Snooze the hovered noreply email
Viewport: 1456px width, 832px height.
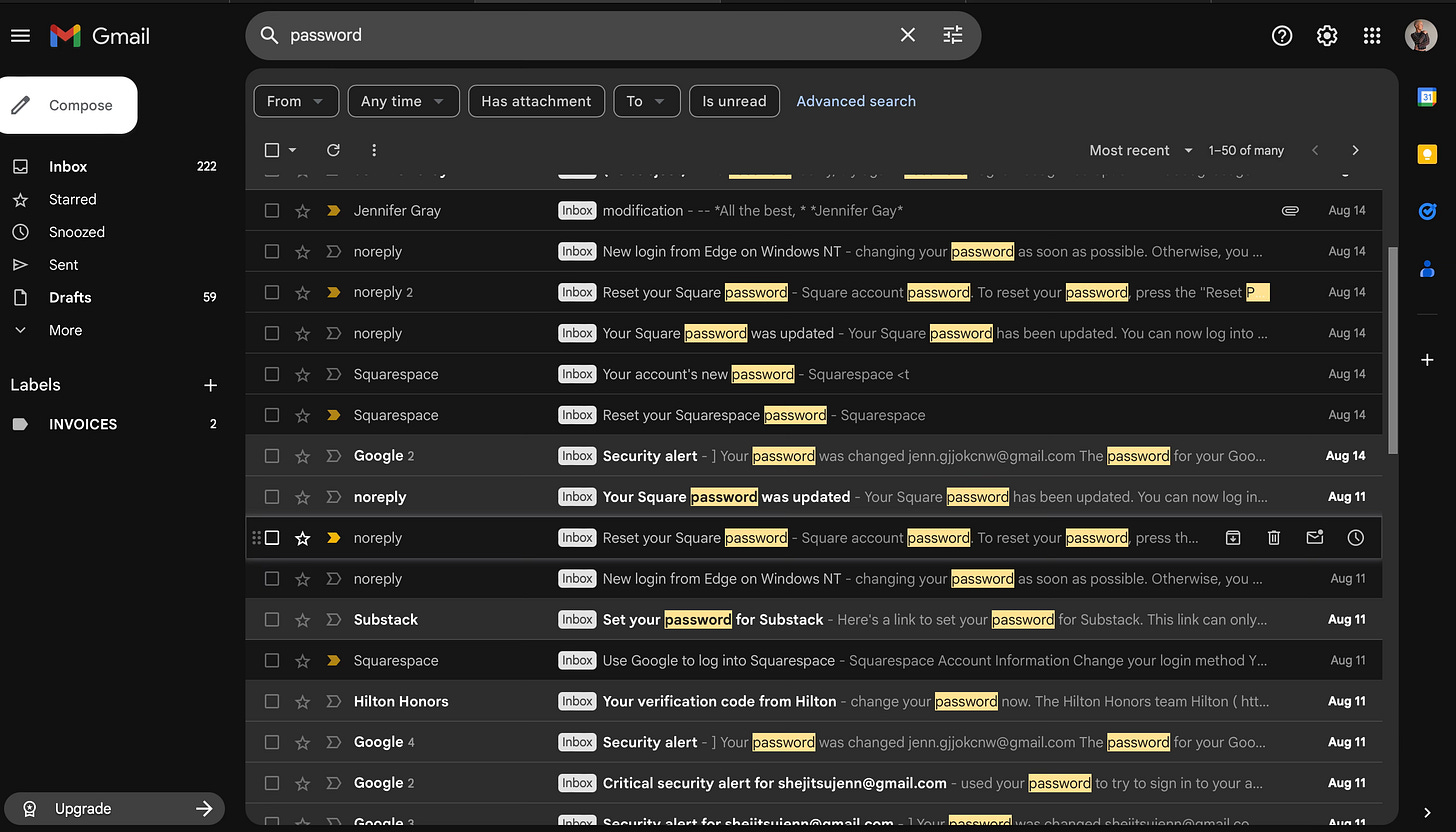[1355, 538]
